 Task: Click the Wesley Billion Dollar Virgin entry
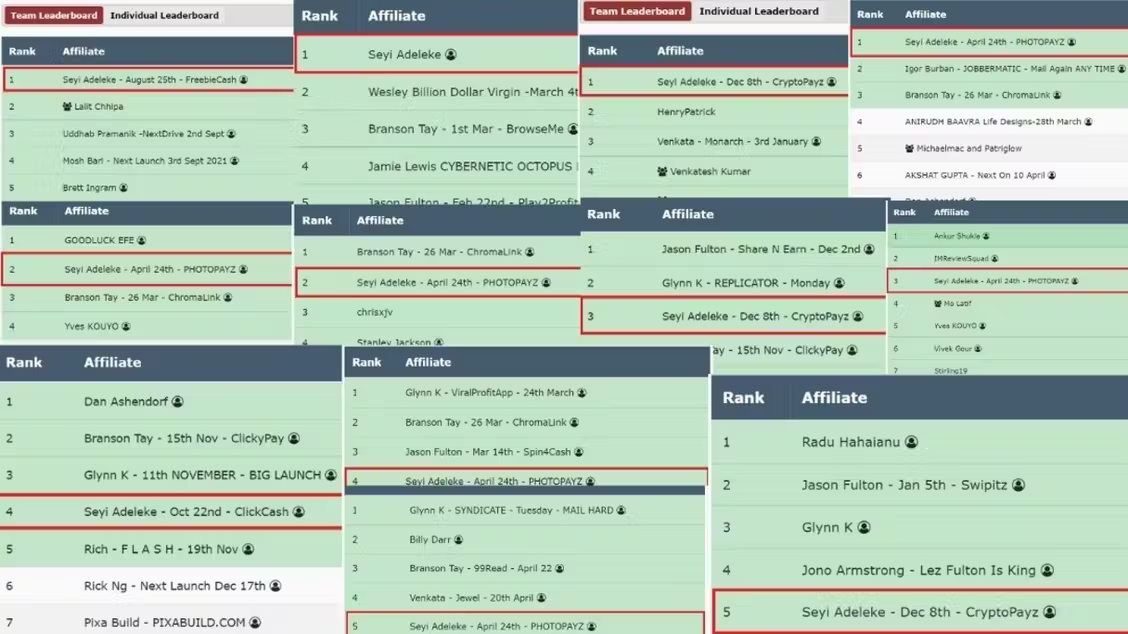[472, 92]
